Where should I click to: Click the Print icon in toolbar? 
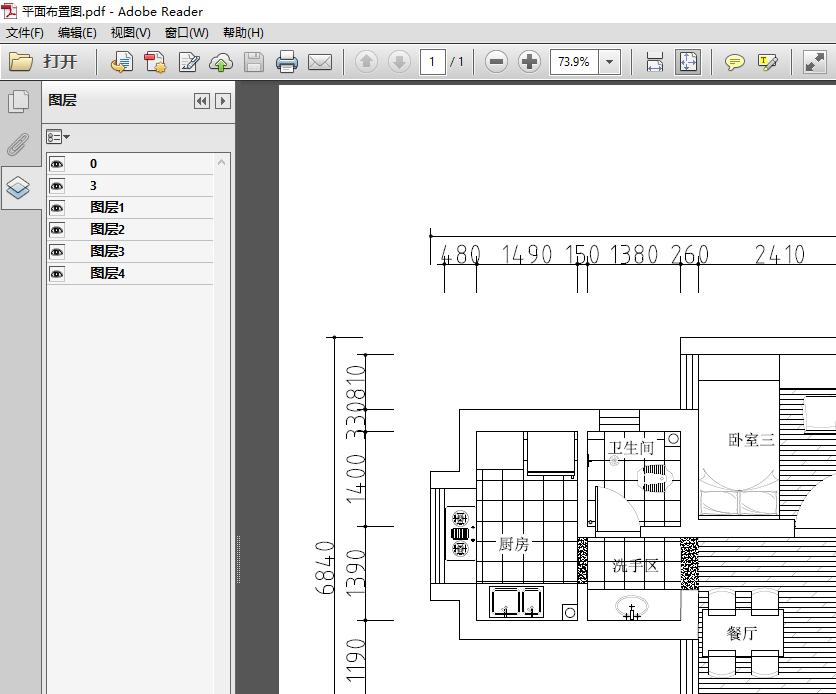pos(287,62)
